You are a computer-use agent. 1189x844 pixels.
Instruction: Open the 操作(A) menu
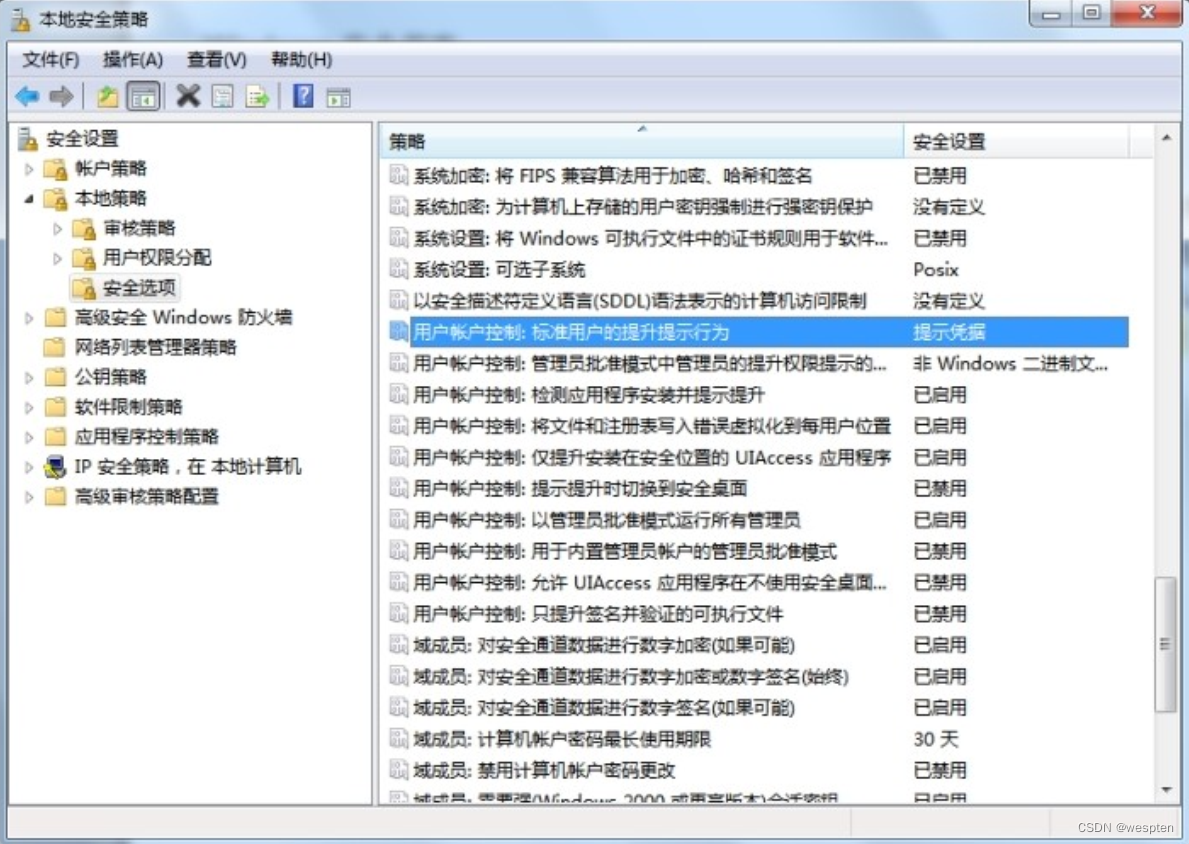[133, 59]
